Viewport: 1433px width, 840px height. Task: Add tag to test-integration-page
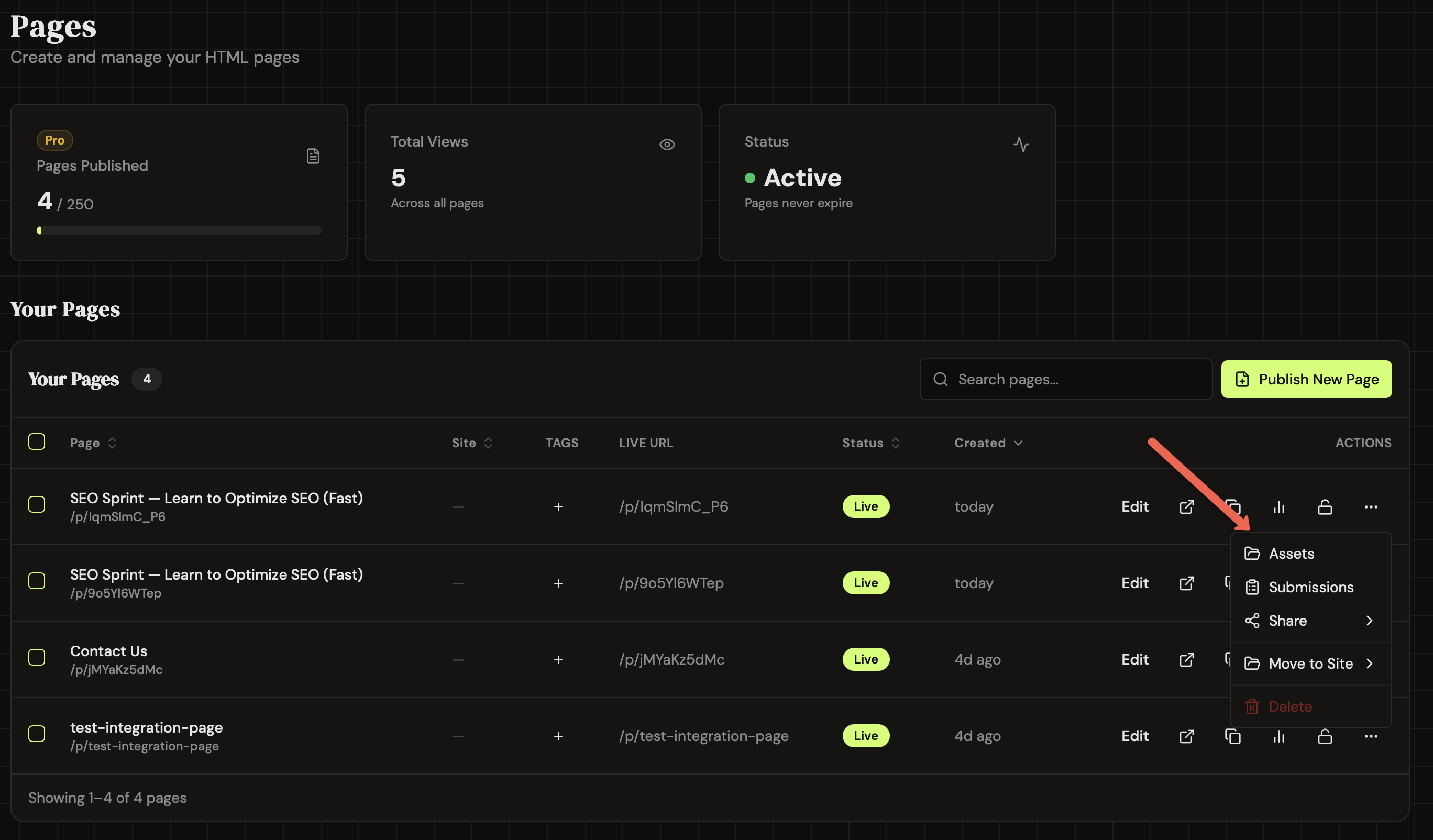click(558, 736)
